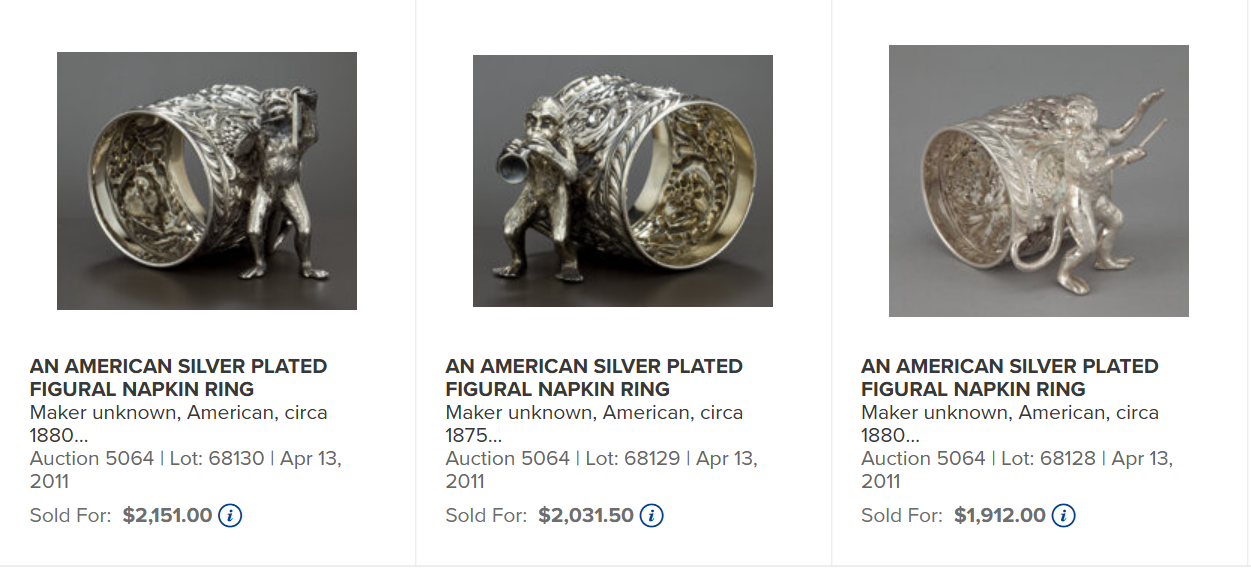Click maker description of lot 68130 listing

[x=178, y=423]
